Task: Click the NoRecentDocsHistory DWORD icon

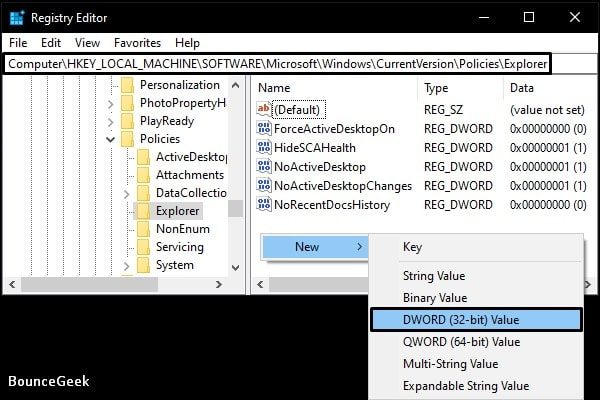Action: pos(264,204)
